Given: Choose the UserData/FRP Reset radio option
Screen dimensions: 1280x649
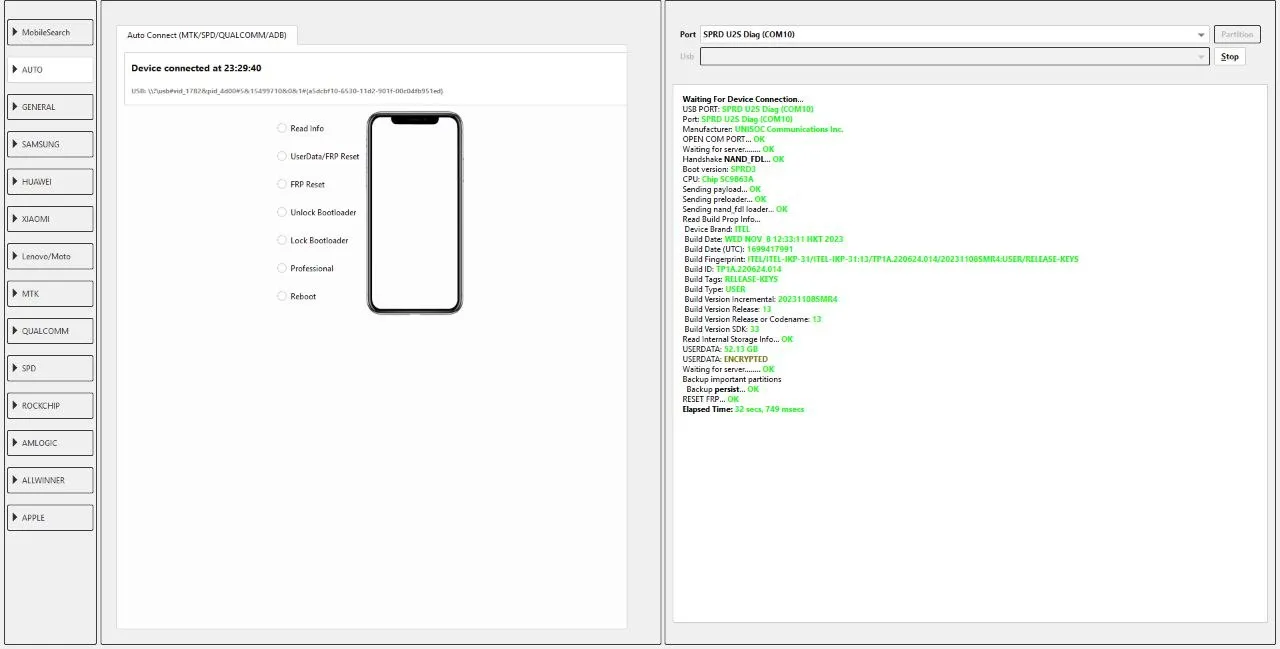Looking at the screenshot, I should click(282, 156).
